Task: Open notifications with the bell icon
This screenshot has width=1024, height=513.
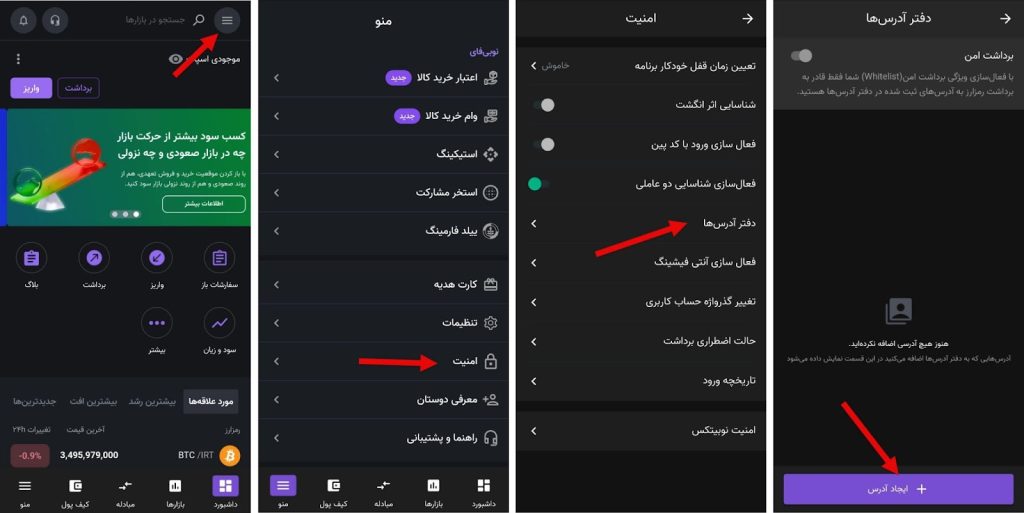Action: (x=24, y=20)
